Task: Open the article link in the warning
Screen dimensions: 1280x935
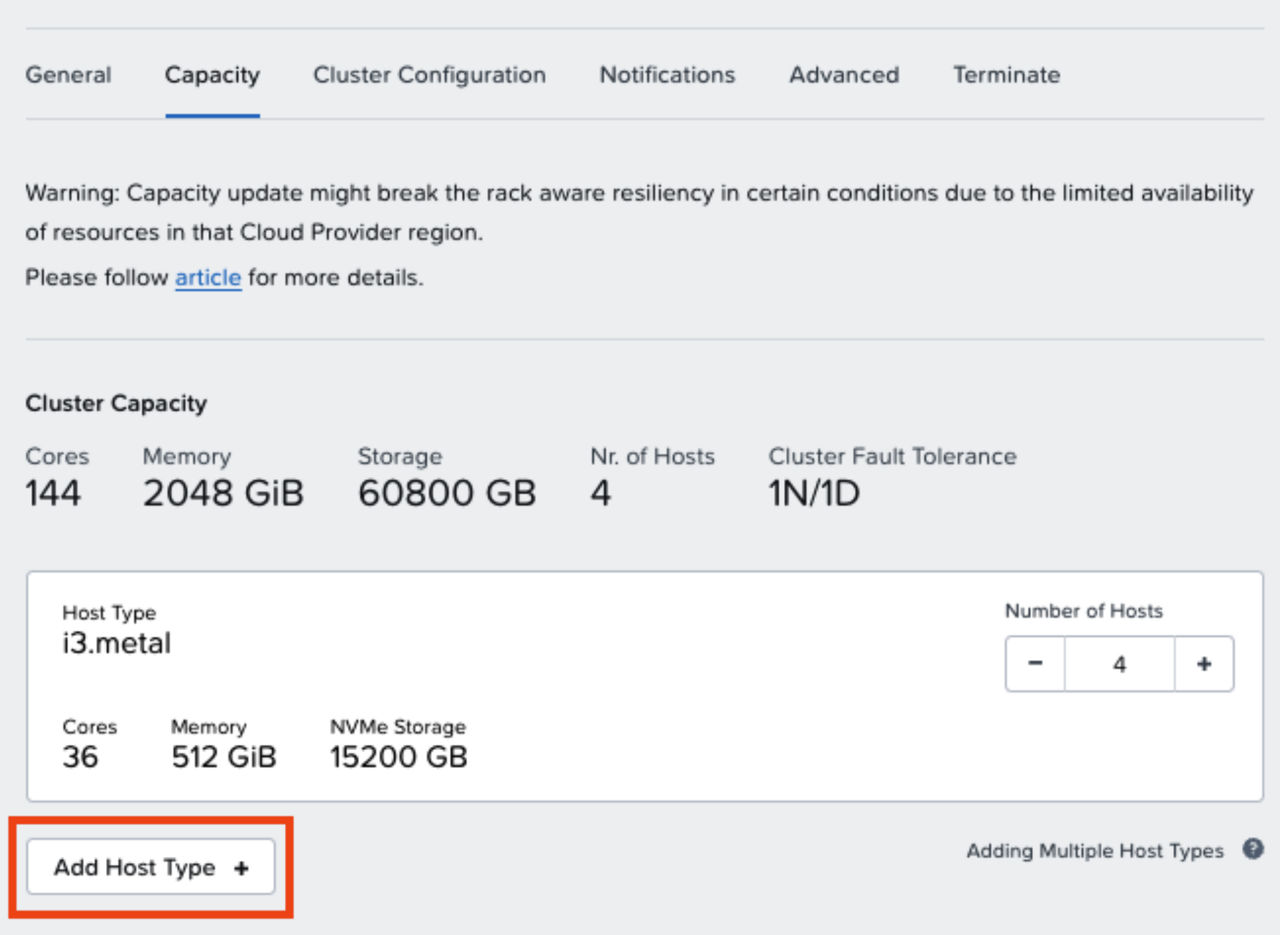Action: 207,277
